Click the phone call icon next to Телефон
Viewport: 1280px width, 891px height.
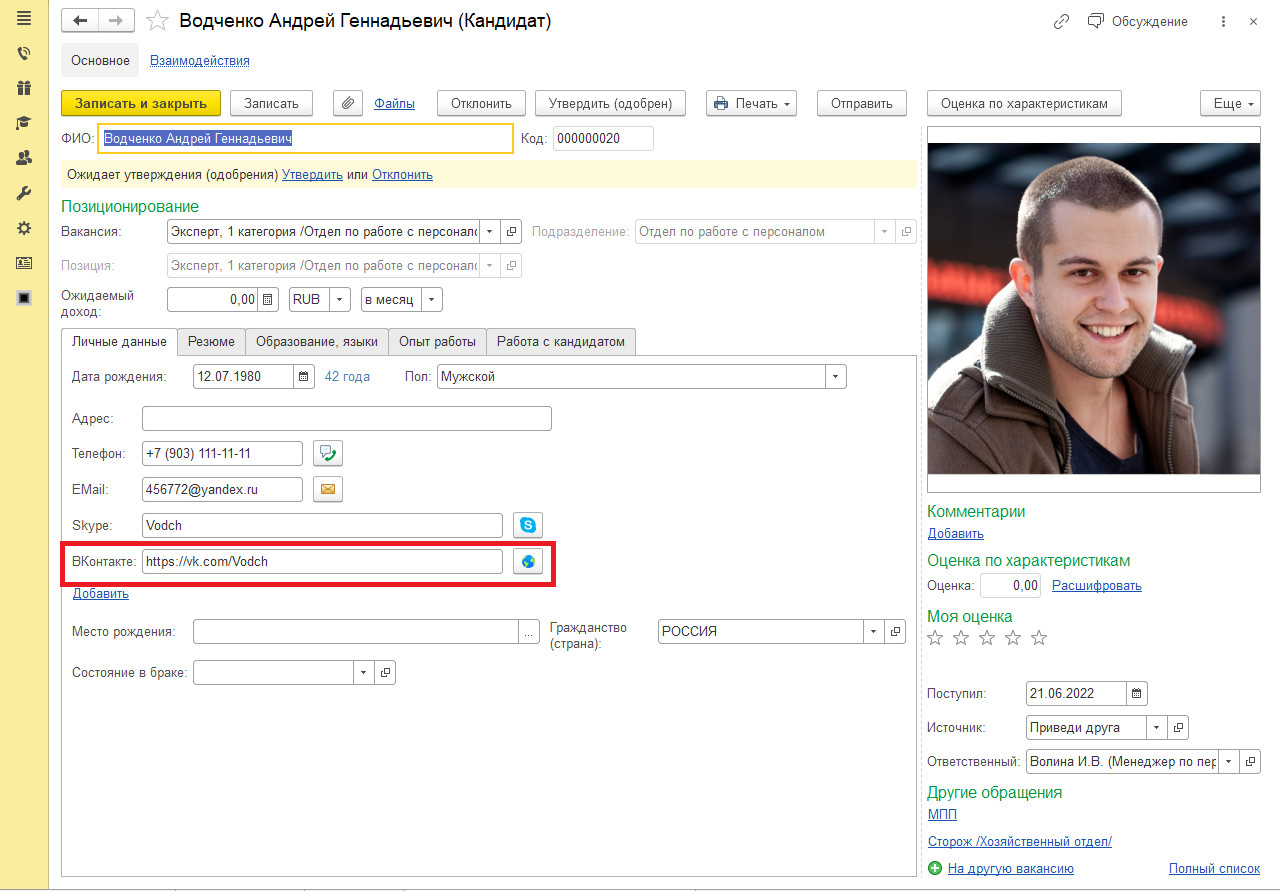pos(328,453)
